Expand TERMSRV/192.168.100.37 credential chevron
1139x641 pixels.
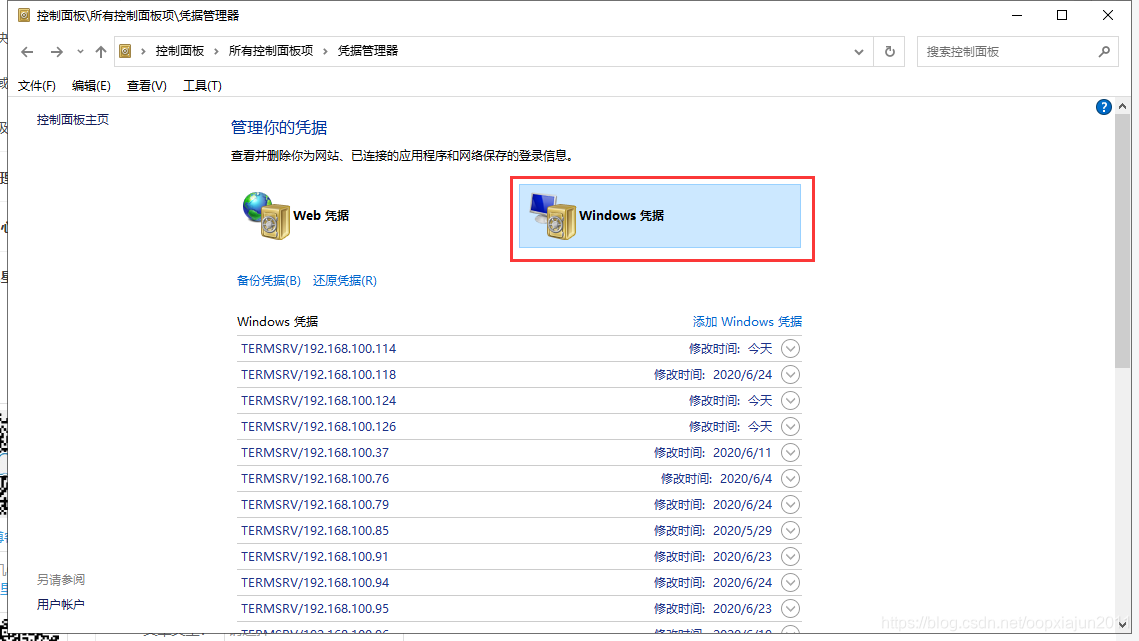coord(790,453)
